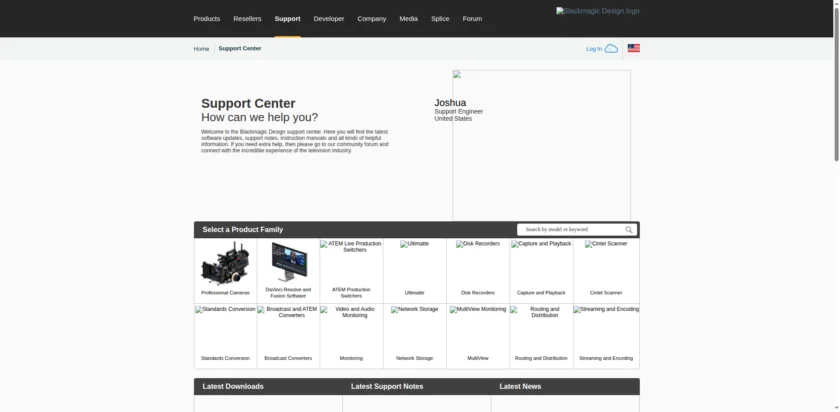
Task: Open the Resellers menu item
Action: [x=247, y=19]
